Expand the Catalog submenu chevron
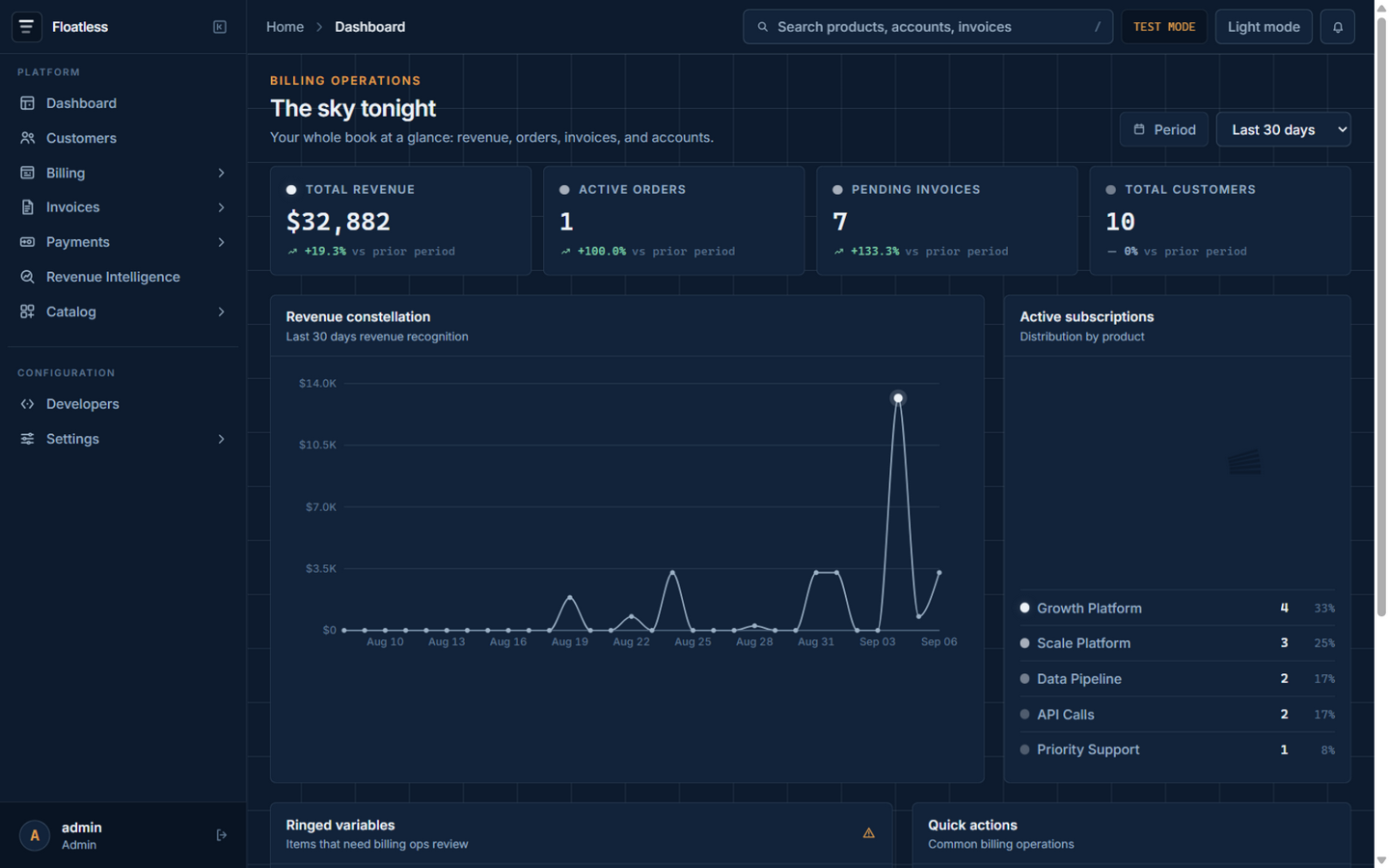The height and width of the screenshot is (868, 1389). coord(221,312)
